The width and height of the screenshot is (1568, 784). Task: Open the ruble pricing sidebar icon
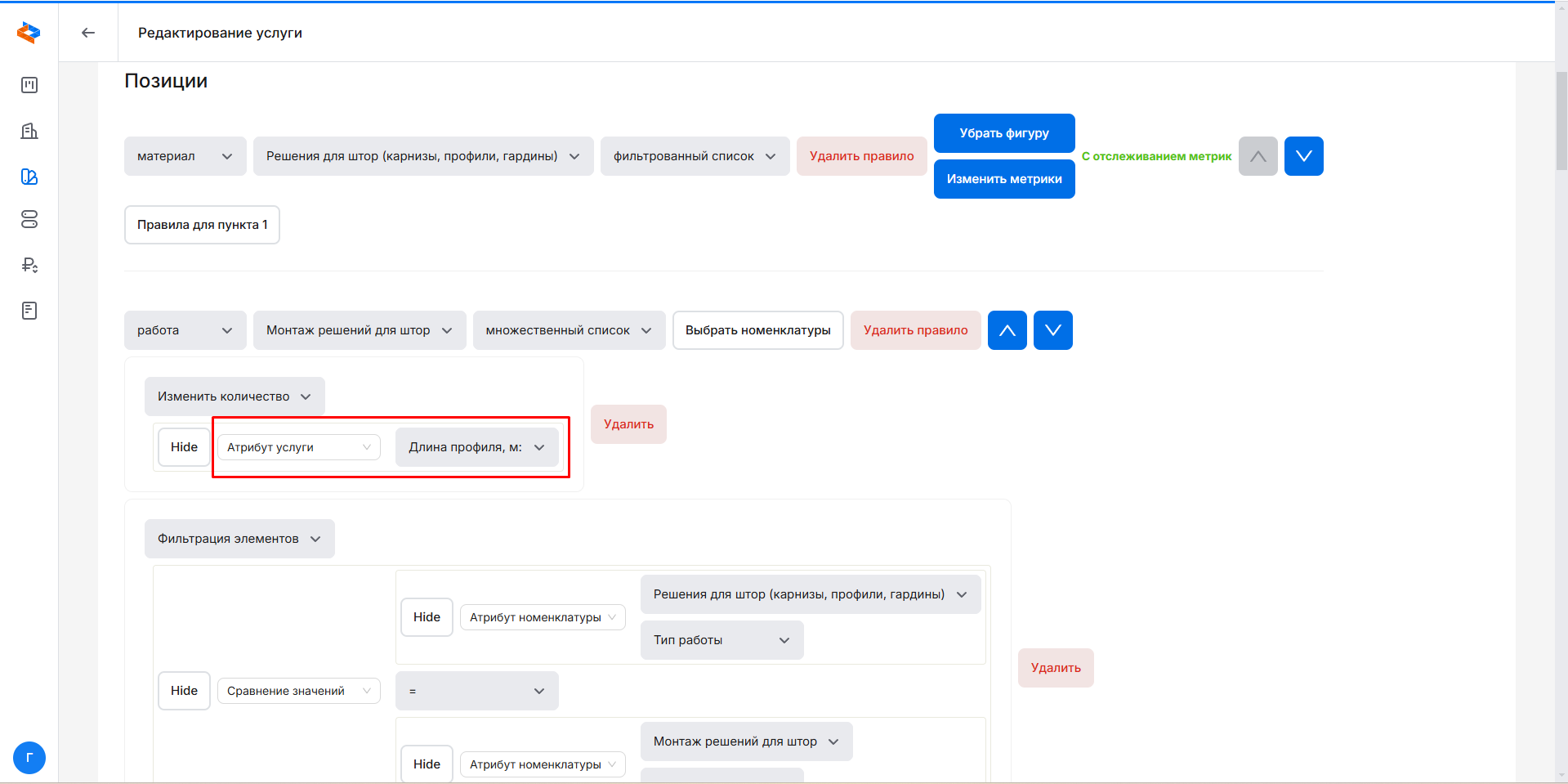coord(29,265)
